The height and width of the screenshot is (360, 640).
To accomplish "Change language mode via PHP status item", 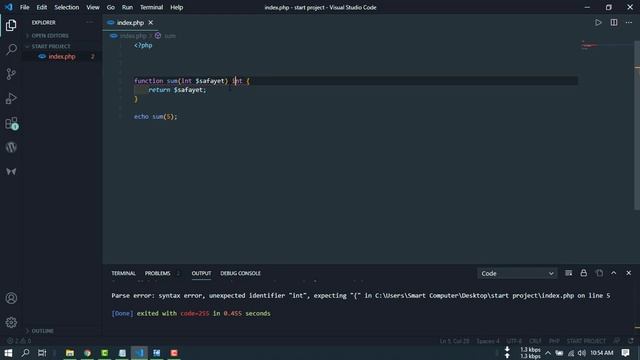I will (x=554, y=341).
